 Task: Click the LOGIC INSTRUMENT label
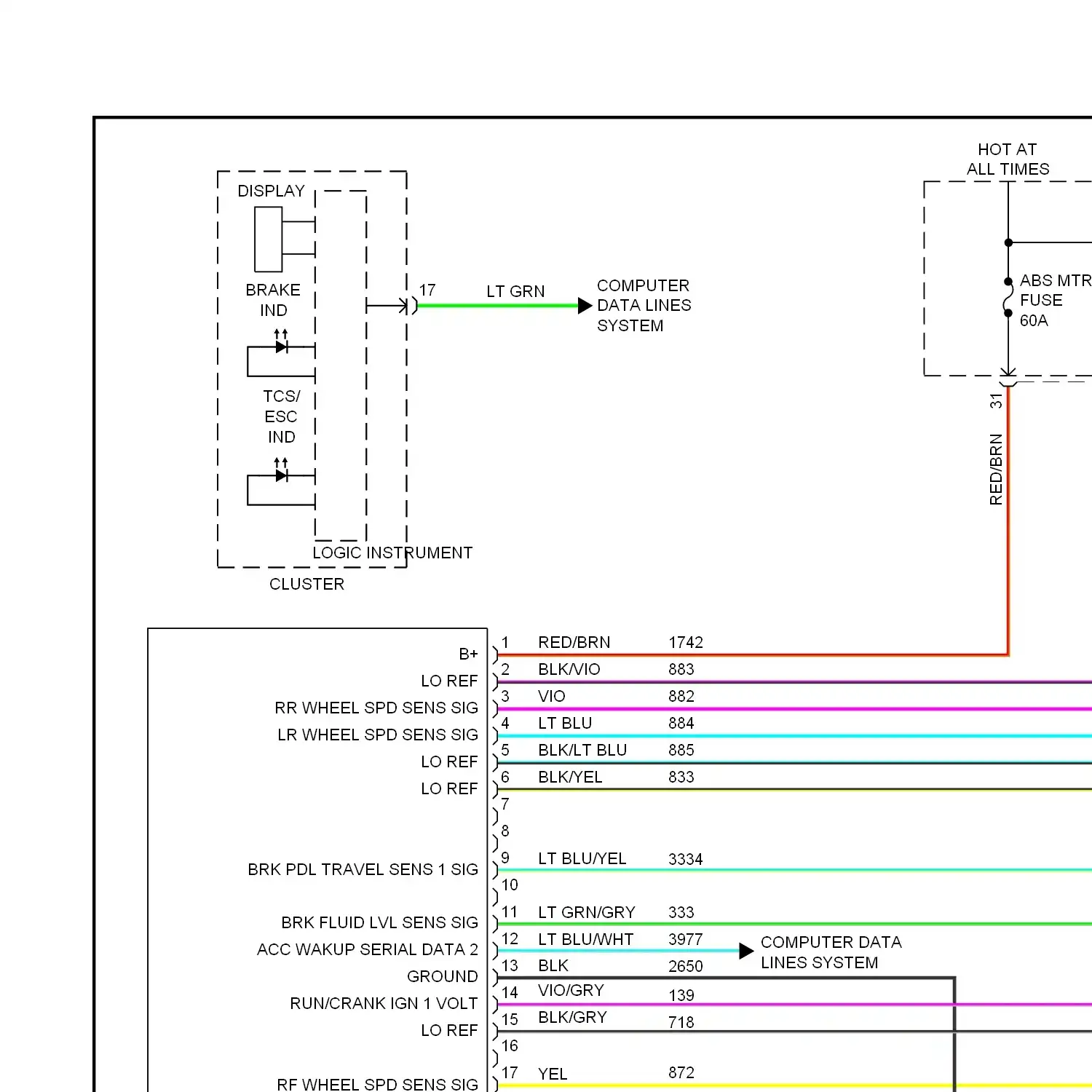[392, 553]
